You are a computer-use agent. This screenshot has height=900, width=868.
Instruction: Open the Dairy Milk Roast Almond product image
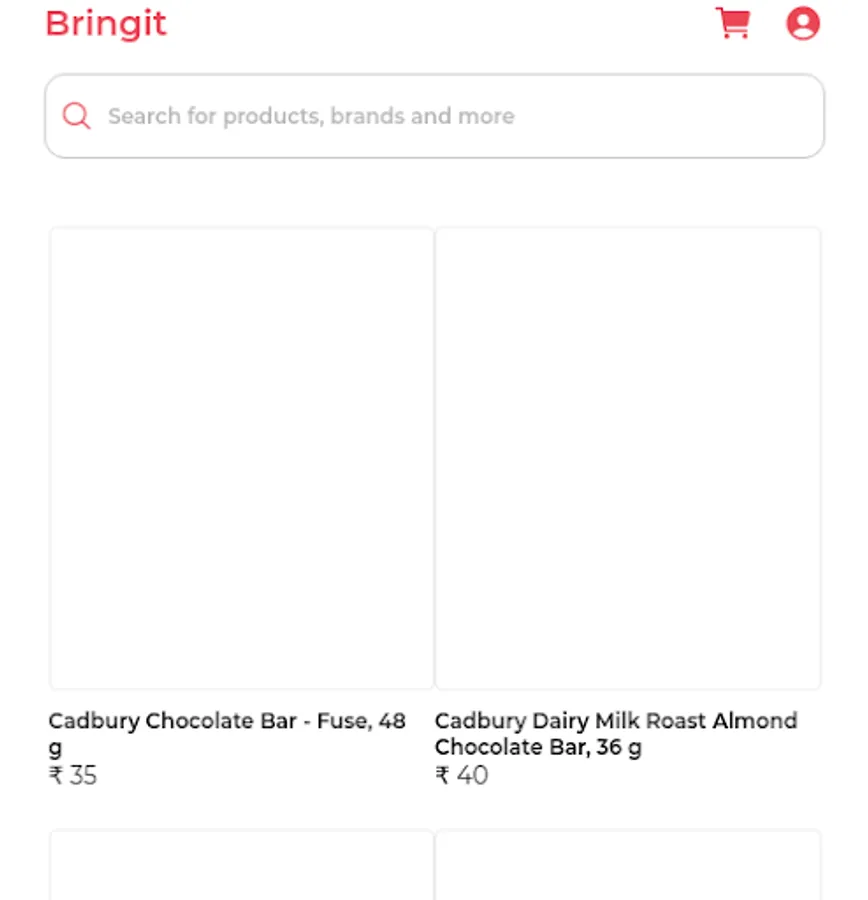tap(628, 458)
